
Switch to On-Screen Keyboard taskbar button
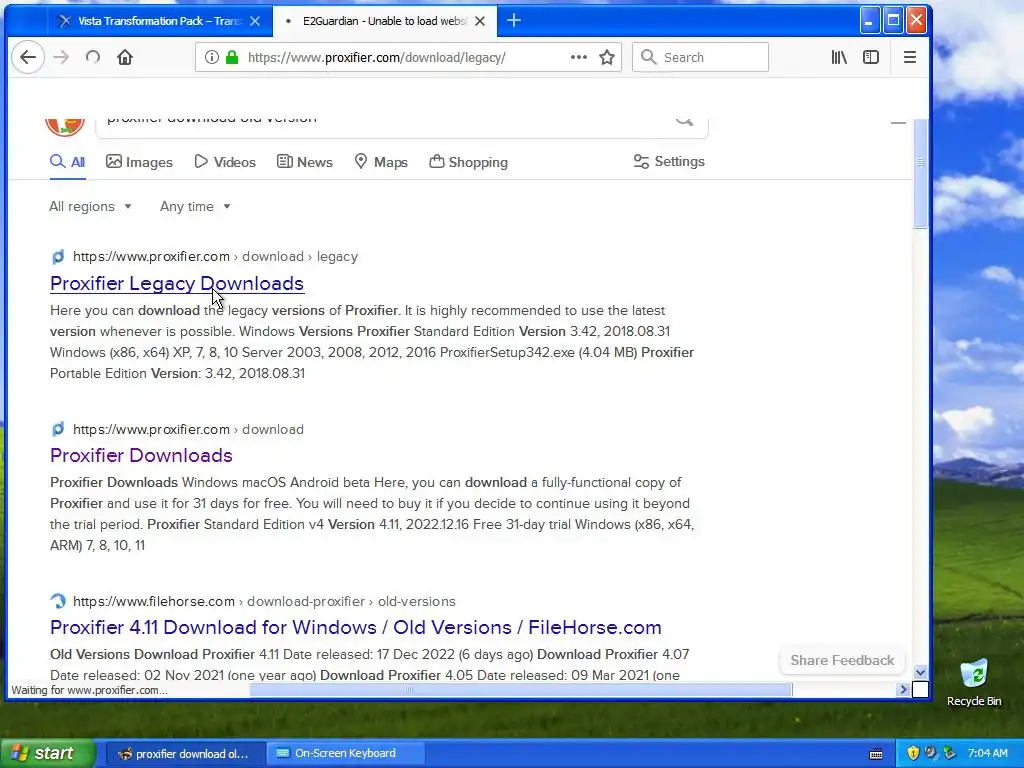(x=345, y=754)
